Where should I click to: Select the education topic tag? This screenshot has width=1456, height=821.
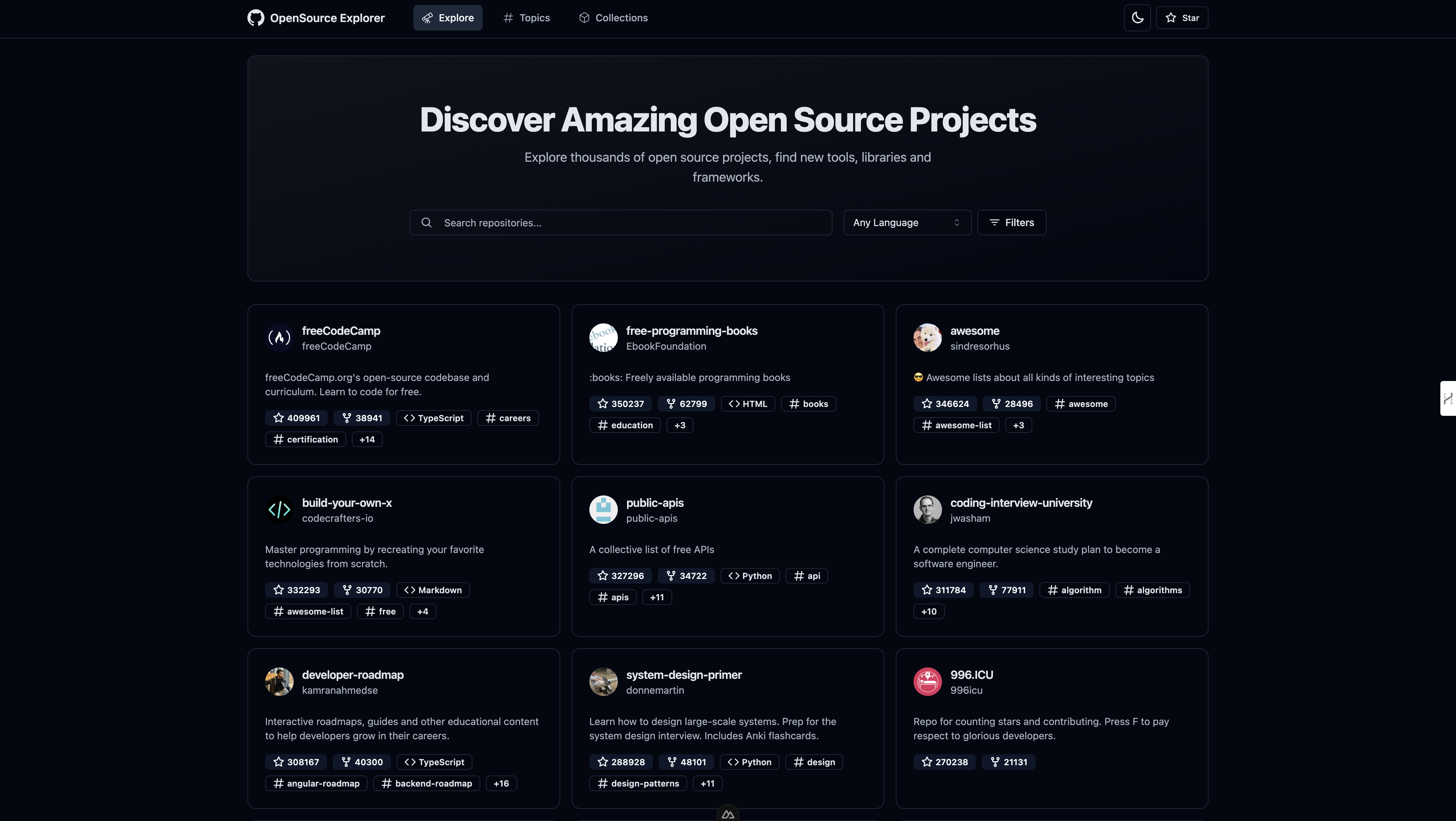625,425
